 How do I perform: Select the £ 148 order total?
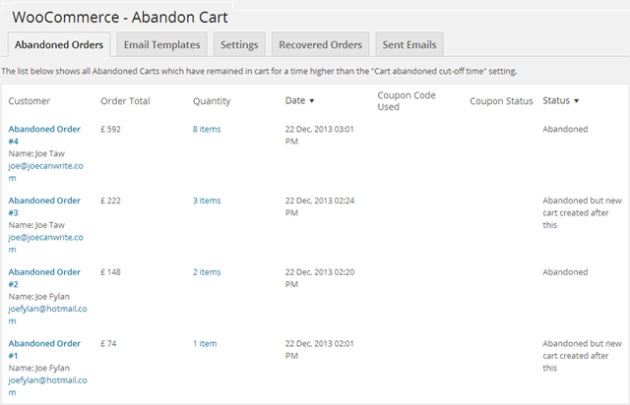pos(110,272)
